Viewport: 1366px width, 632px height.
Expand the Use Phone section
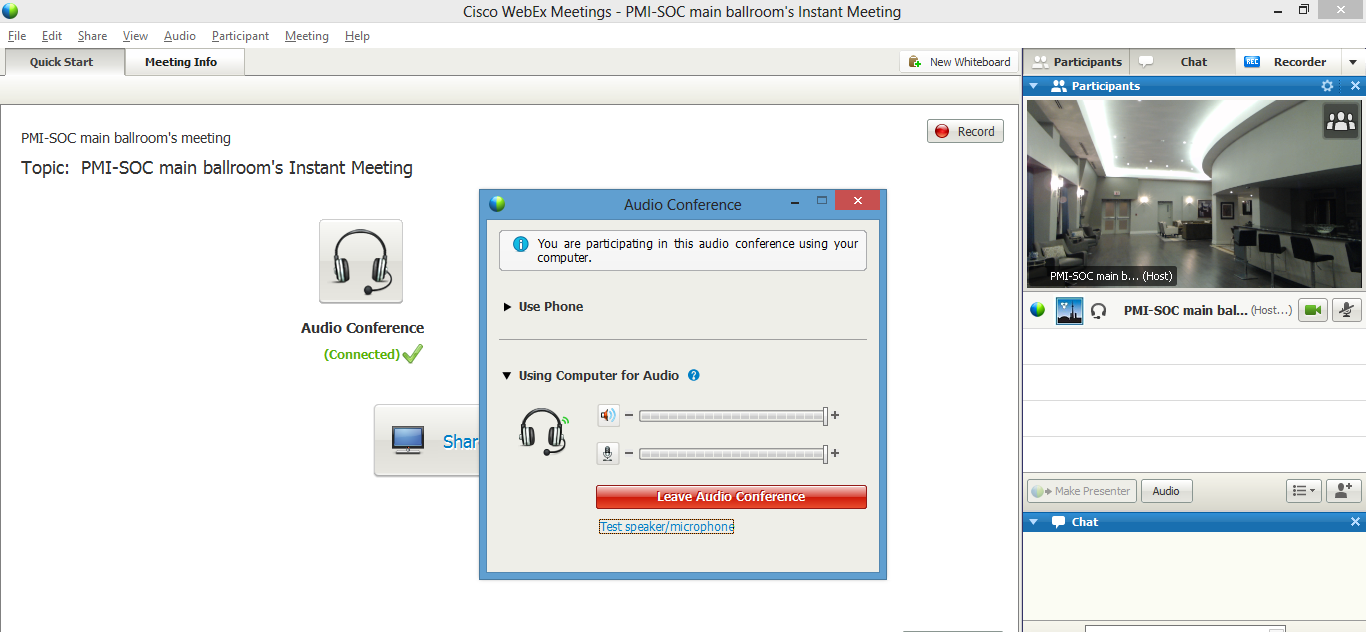tap(508, 307)
